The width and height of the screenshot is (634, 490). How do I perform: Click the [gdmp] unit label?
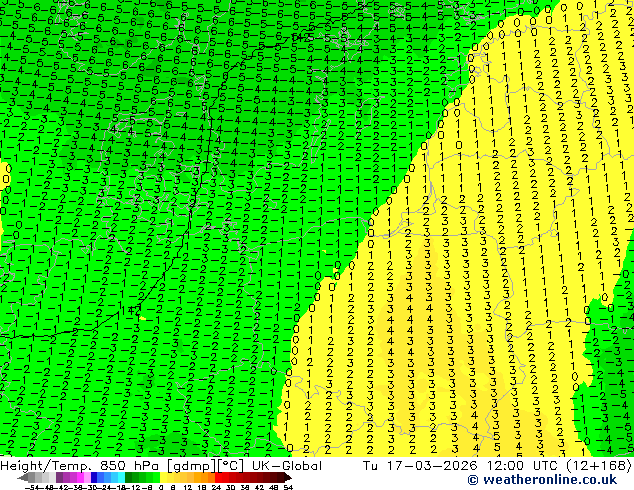pyautogui.click(x=190, y=466)
